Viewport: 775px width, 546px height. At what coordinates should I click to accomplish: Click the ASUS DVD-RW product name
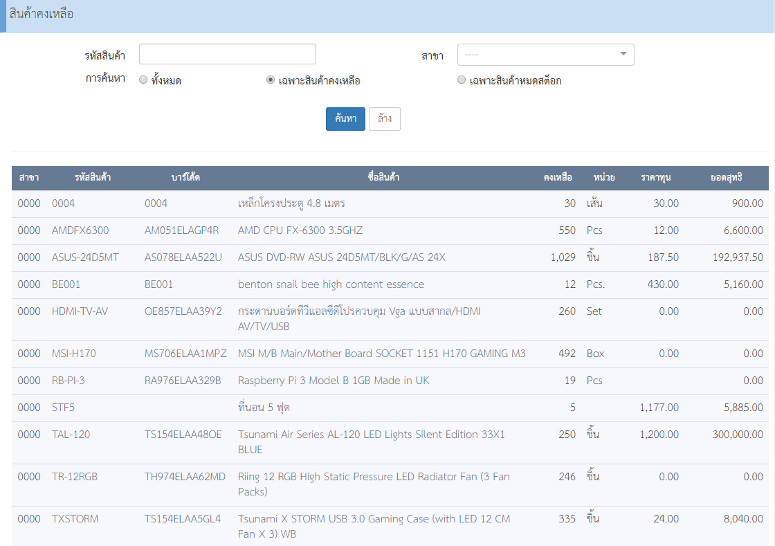[342, 257]
